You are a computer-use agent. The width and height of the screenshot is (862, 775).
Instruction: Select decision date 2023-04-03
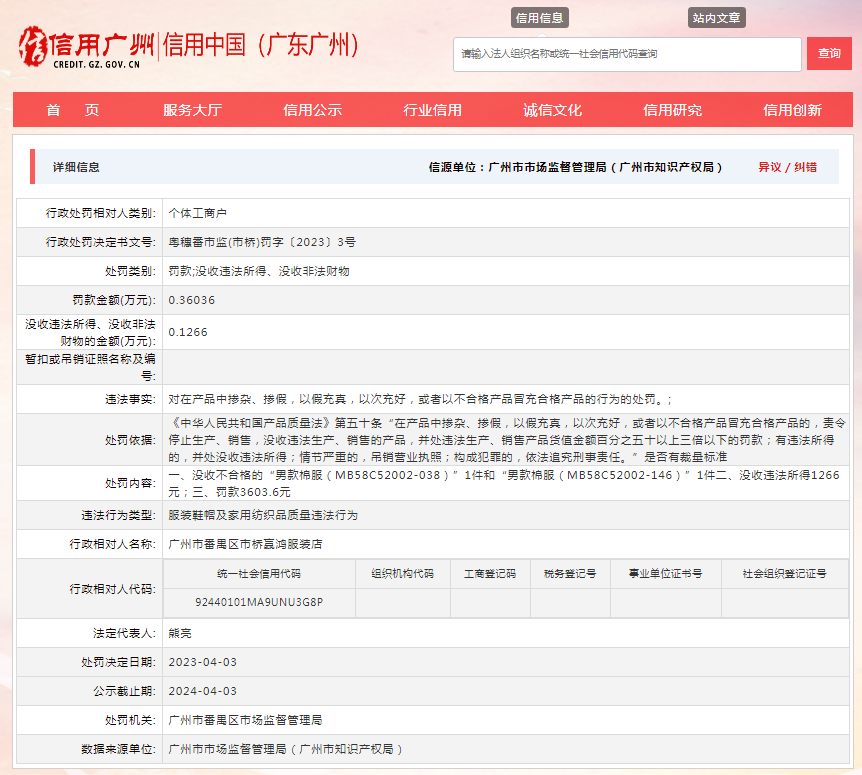point(202,662)
